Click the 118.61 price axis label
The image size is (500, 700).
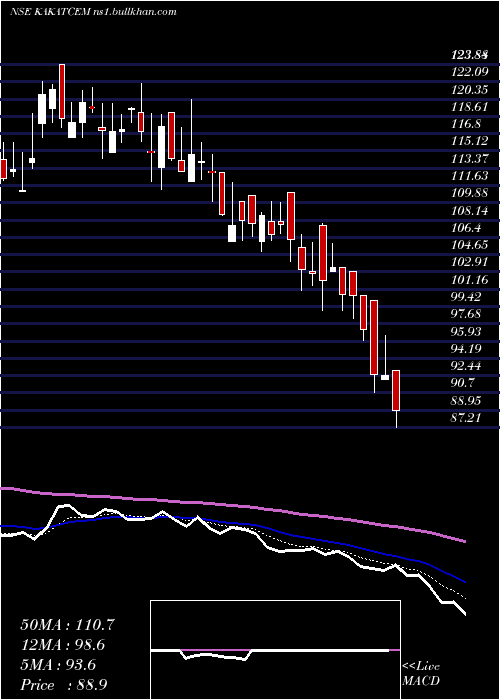coord(470,107)
